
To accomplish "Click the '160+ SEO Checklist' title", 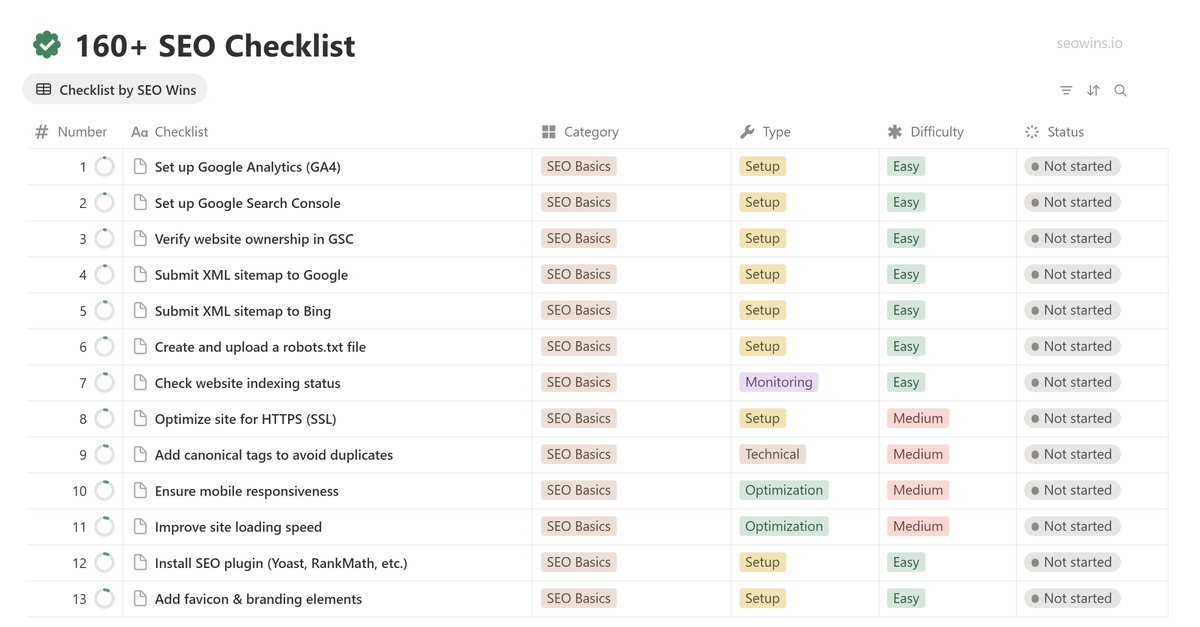I will coord(215,45).
